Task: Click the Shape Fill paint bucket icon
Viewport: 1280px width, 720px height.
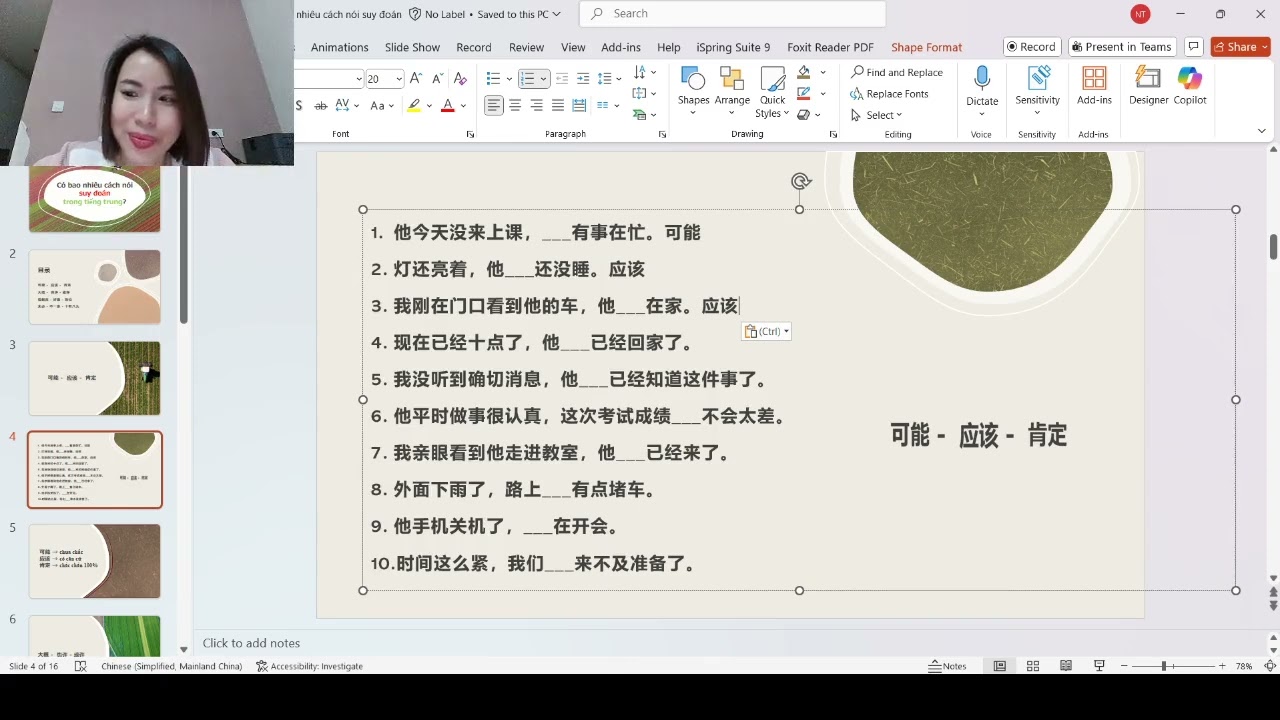Action: 804,73
